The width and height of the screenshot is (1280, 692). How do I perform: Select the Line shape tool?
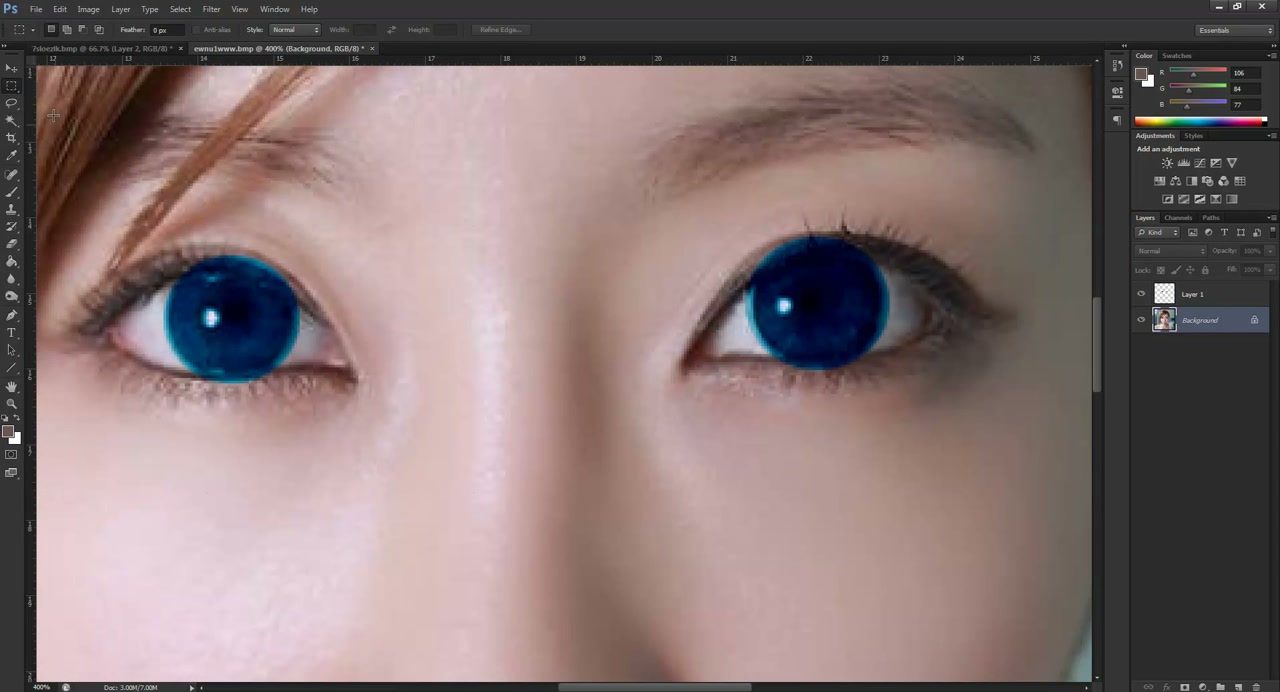(x=12, y=367)
